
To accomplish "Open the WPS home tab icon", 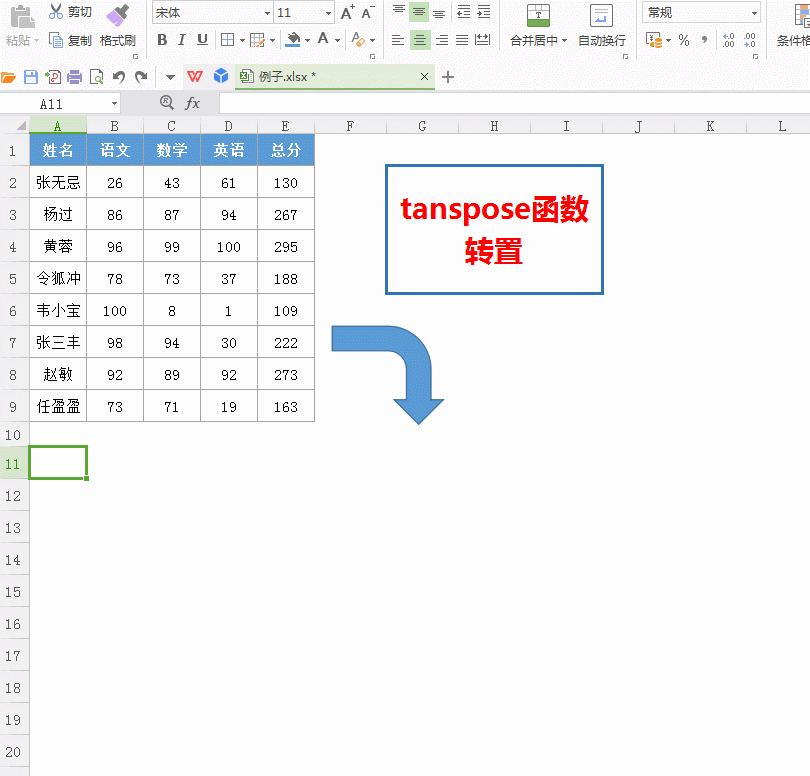I will coord(195,77).
